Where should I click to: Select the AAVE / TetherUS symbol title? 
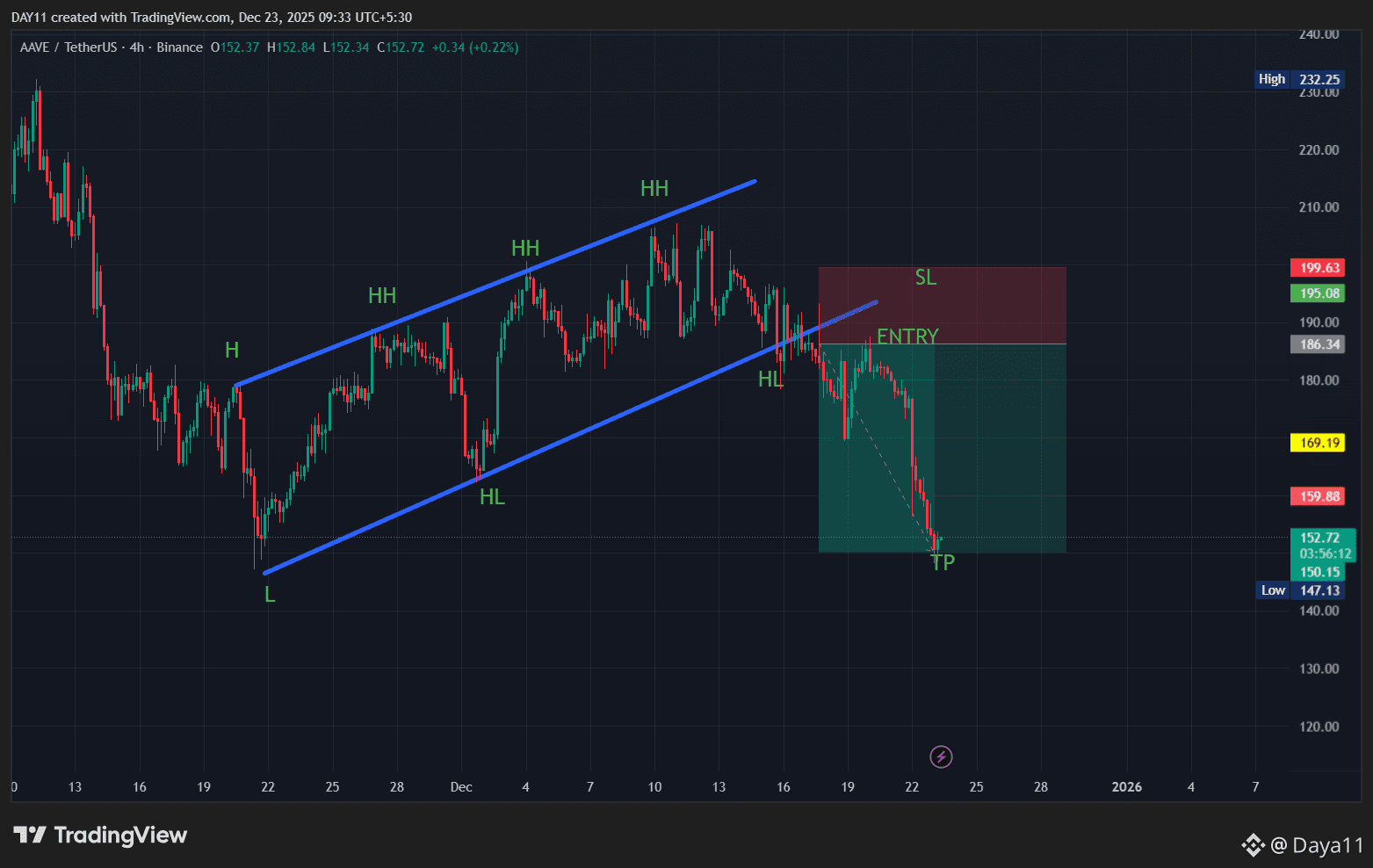(69, 47)
